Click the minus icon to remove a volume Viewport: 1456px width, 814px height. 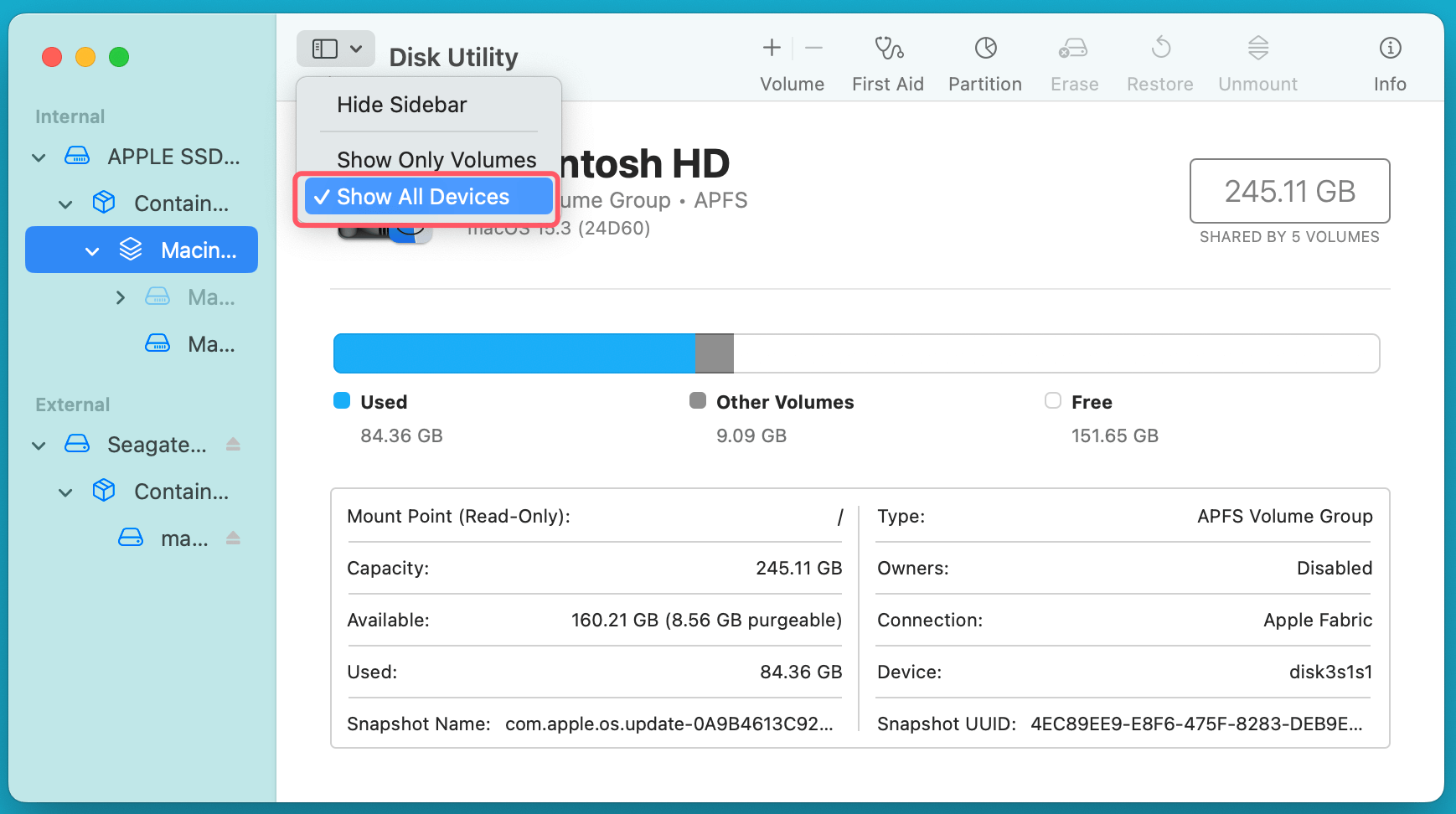(x=813, y=48)
